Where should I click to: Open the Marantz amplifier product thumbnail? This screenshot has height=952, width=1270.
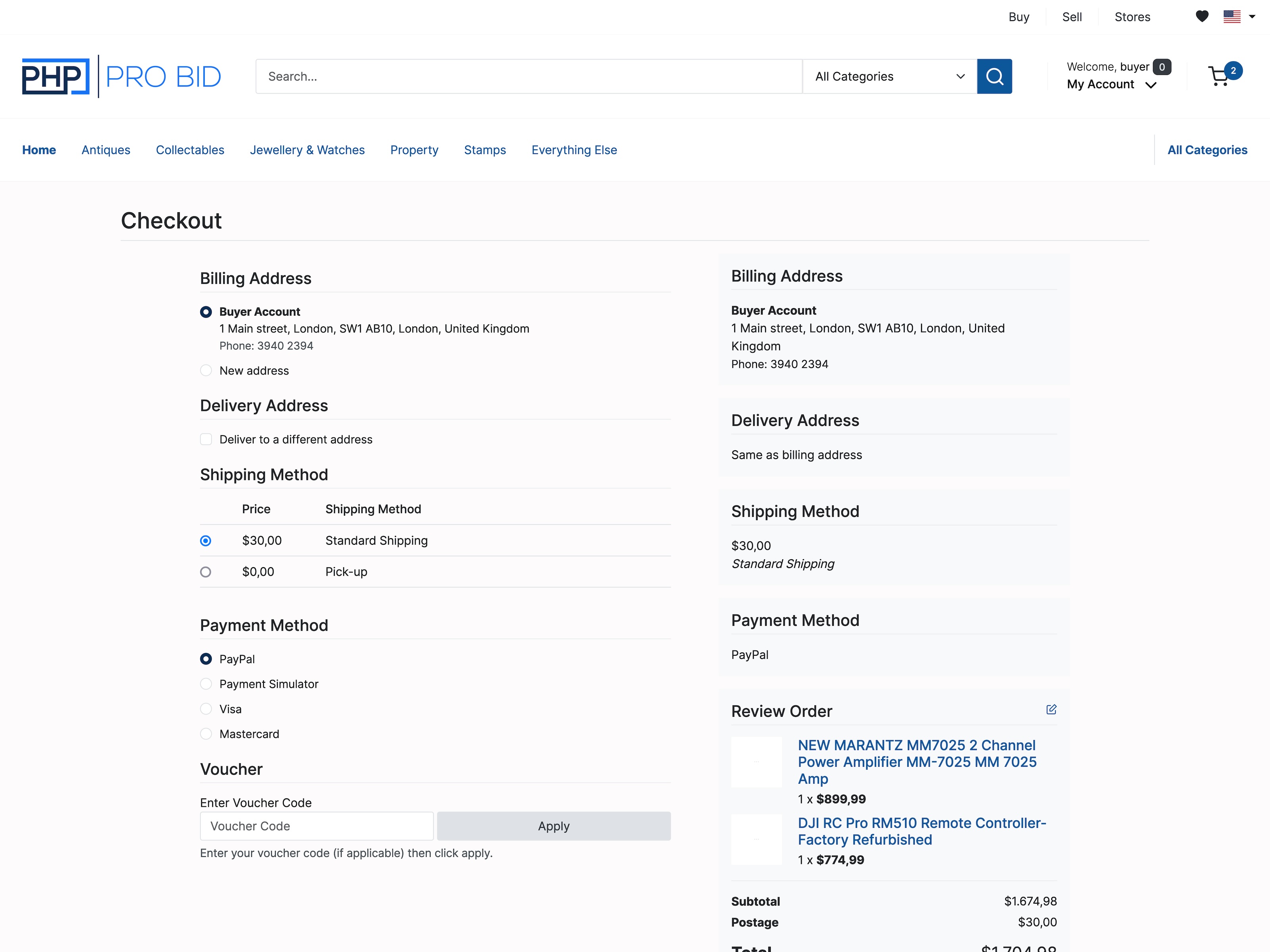click(756, 762)
